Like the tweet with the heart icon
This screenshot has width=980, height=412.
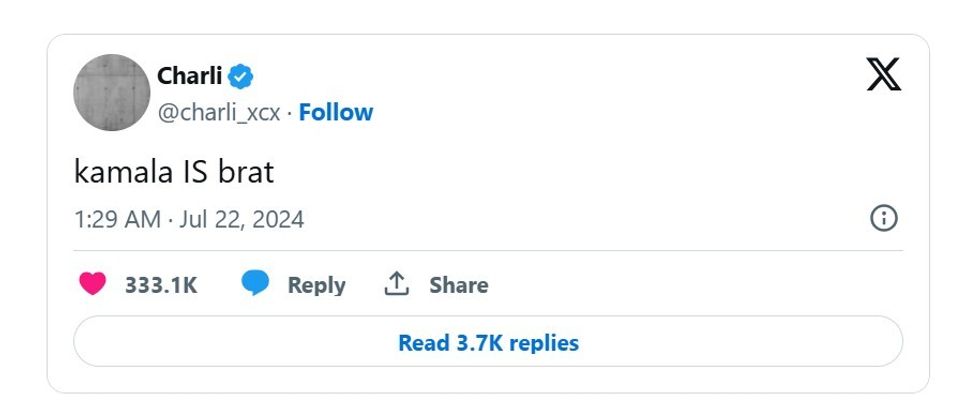pyautogui.click(x=93, y=285)
